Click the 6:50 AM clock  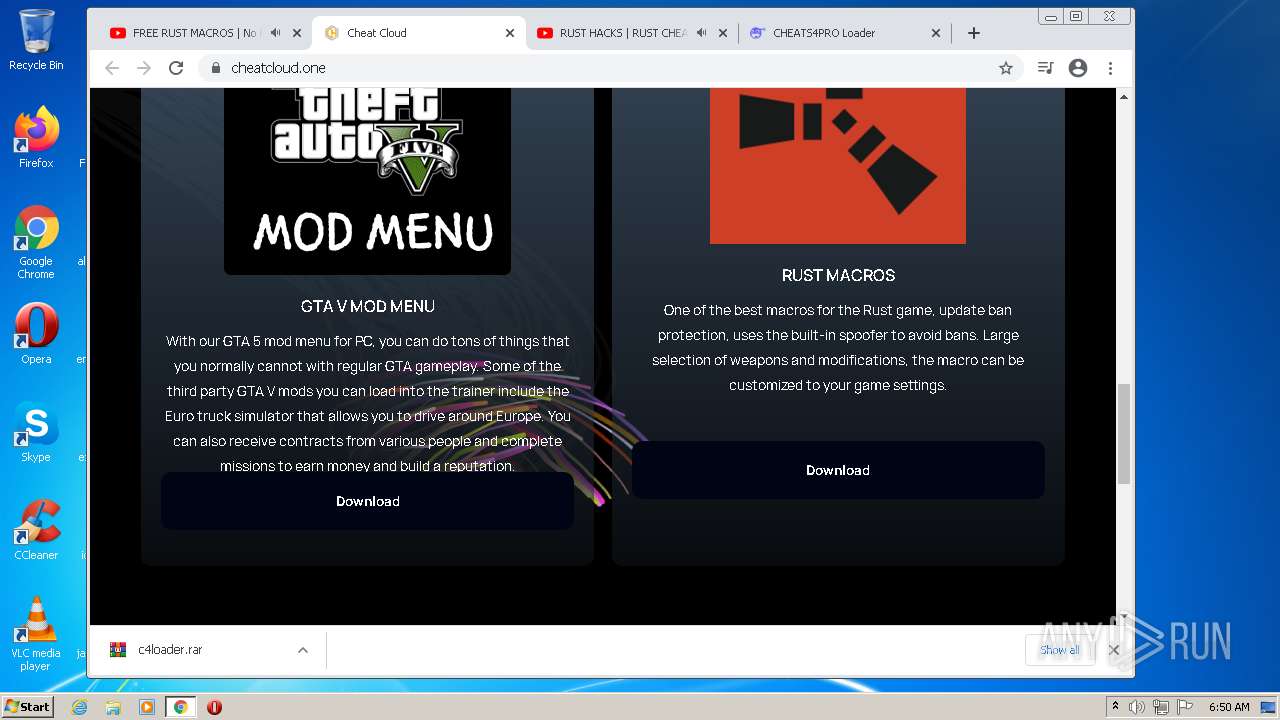pos(1229,707)
